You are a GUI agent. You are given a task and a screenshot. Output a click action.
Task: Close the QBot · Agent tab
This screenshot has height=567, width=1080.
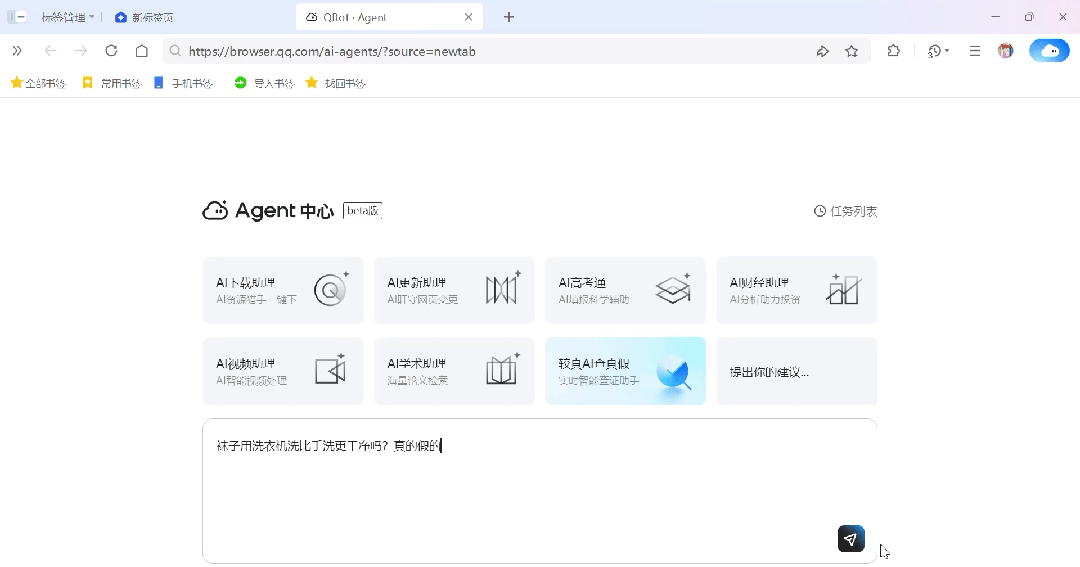tap(468, 17)
